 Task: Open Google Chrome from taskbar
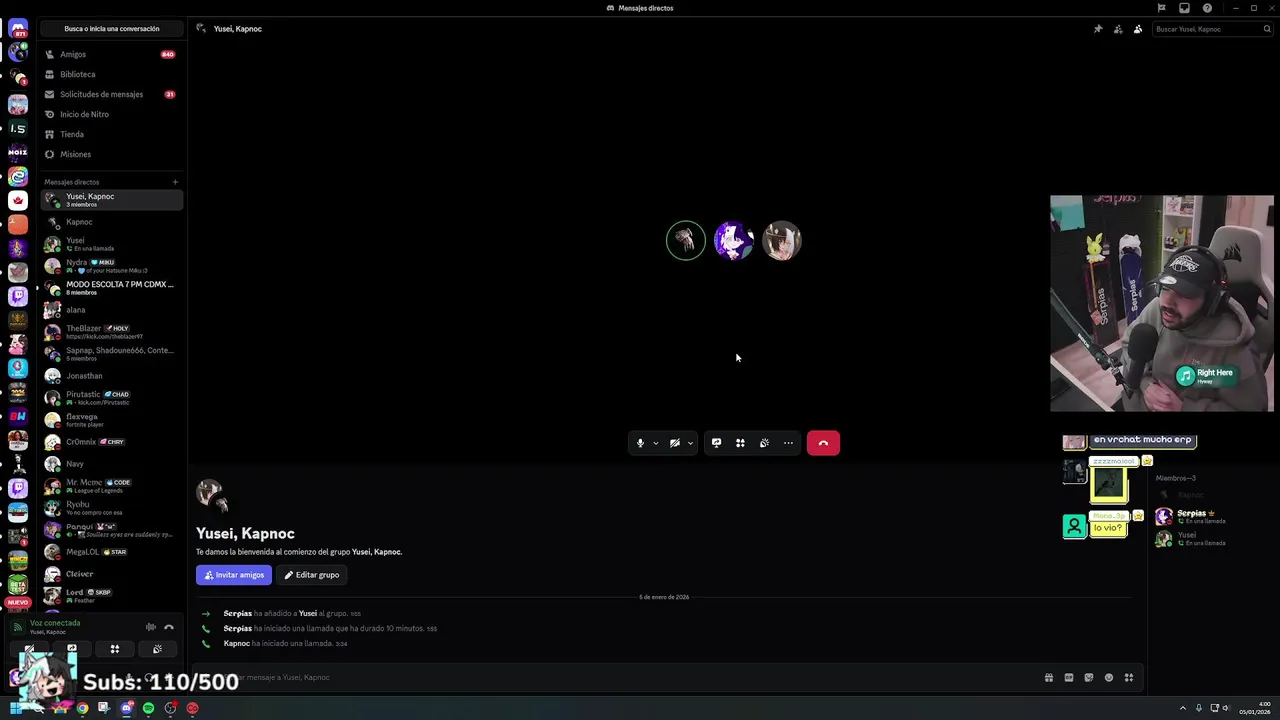click(82, 708)
